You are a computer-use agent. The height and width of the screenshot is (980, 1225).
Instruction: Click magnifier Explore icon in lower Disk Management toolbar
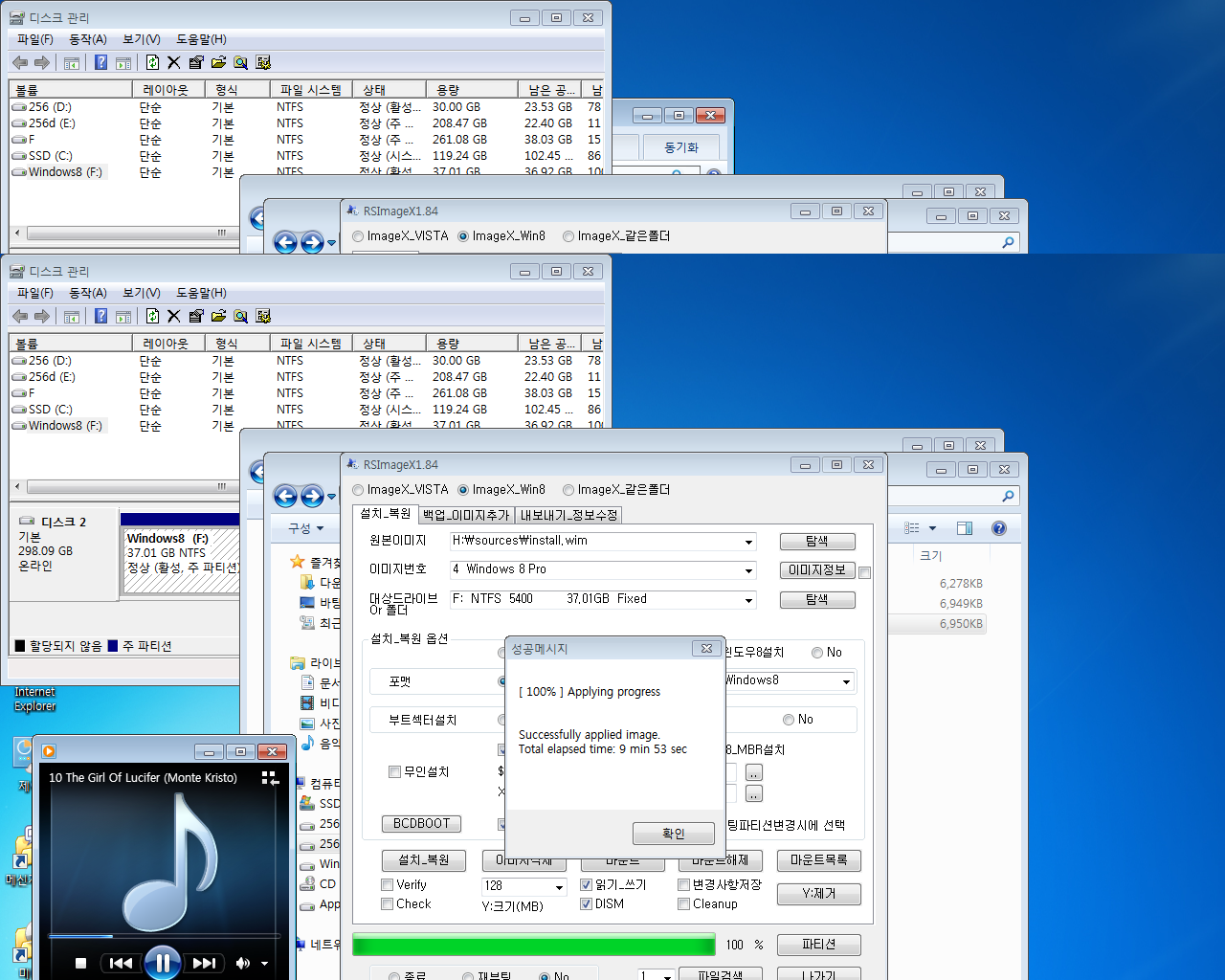[240, 316]
